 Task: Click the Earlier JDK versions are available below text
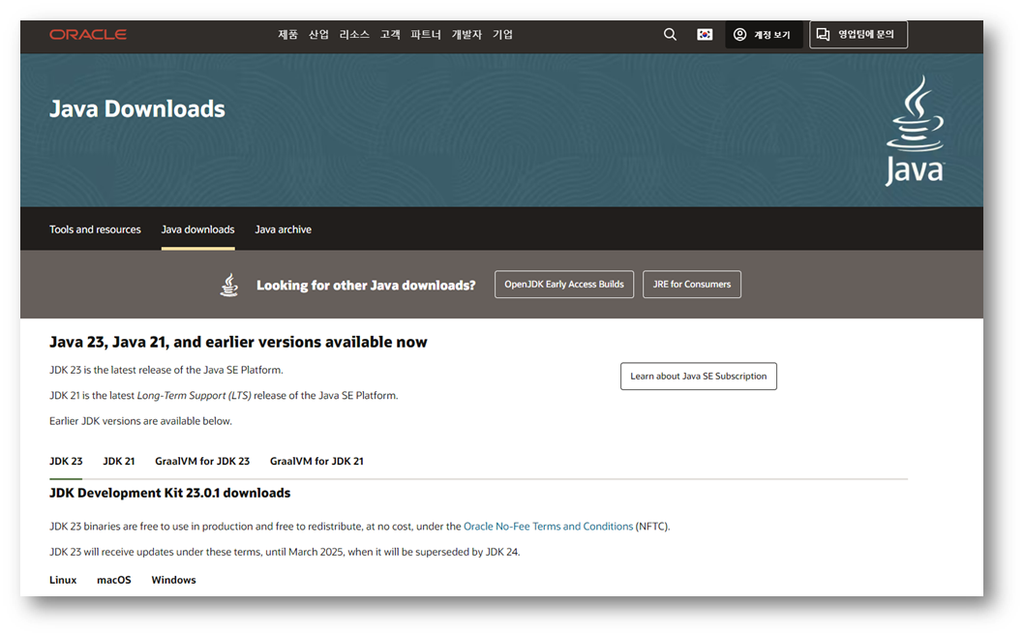[x=141, y=421]
